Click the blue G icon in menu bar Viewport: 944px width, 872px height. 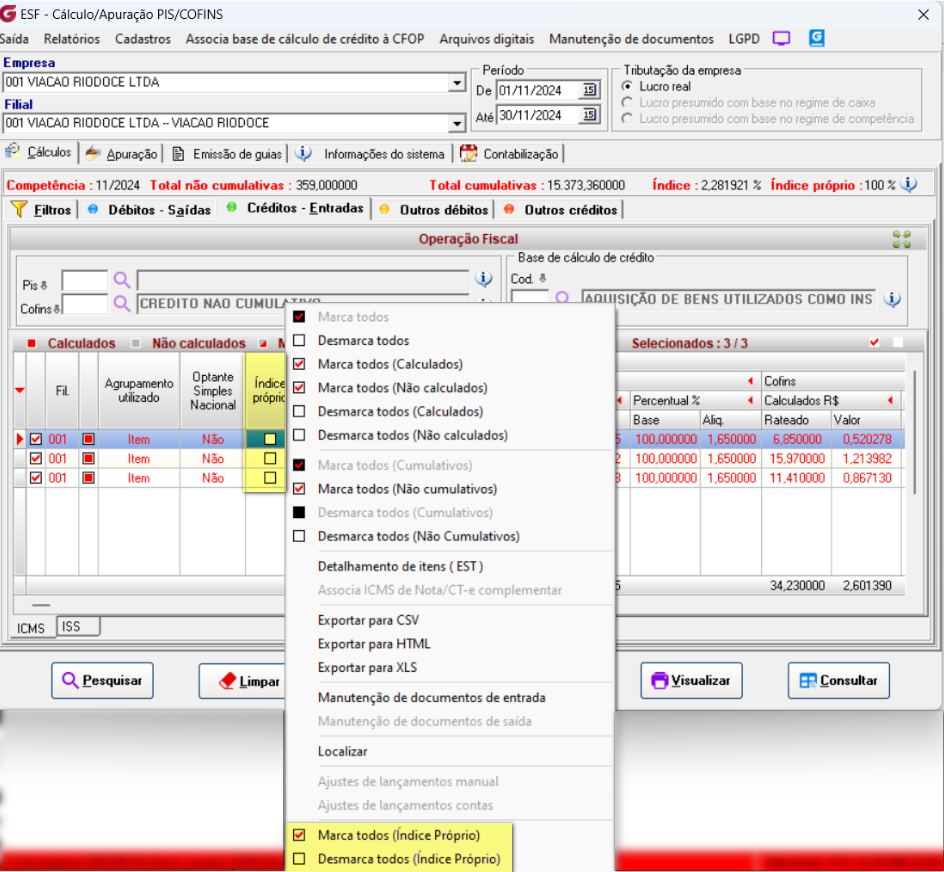[x=816, y=38]
